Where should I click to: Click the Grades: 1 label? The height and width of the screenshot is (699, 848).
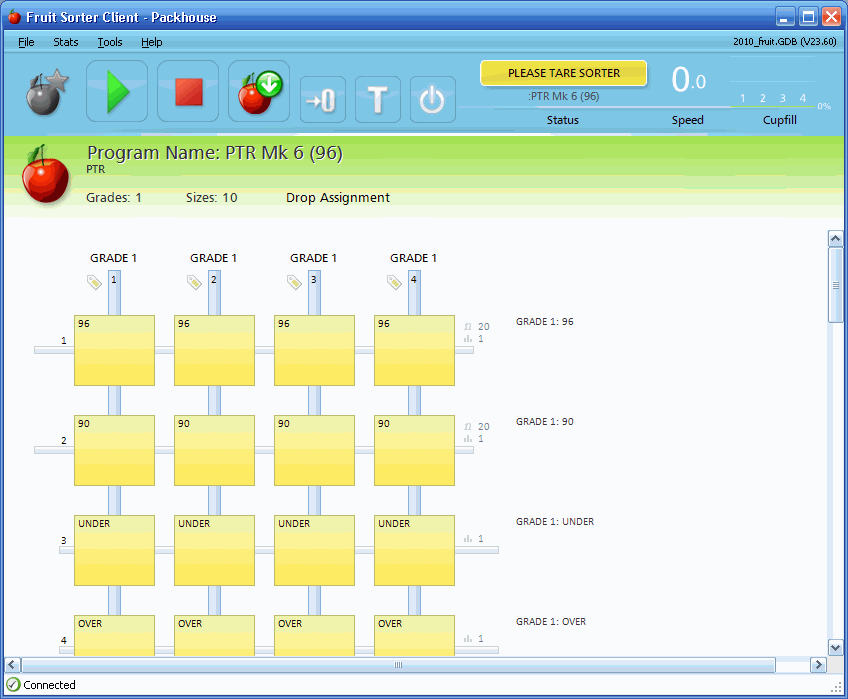coord(114,198)
